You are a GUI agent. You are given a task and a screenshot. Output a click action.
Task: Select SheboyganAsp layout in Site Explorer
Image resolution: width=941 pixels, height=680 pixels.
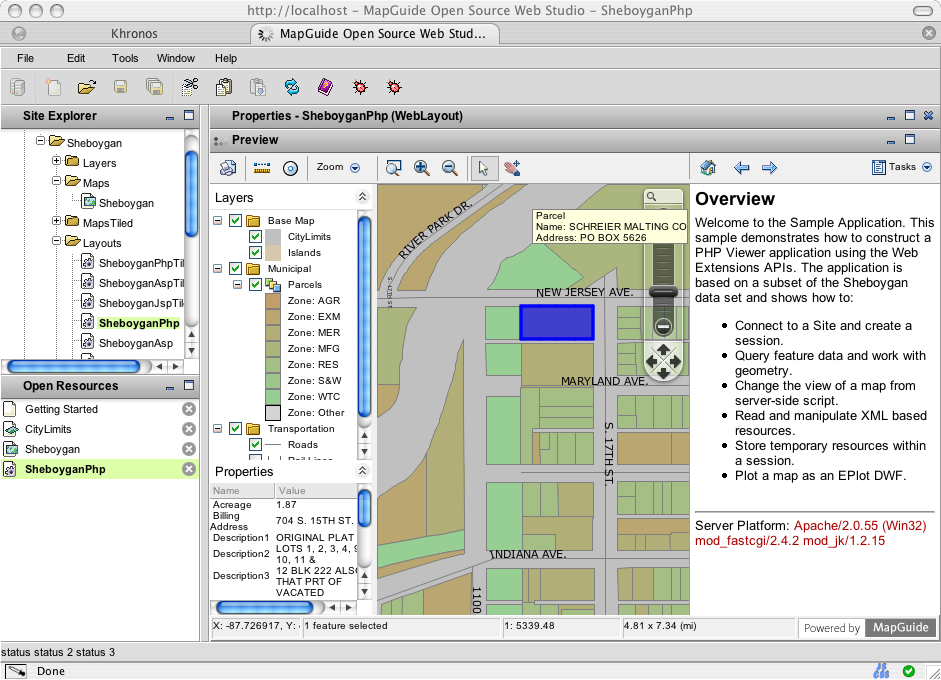pos(135,343)
